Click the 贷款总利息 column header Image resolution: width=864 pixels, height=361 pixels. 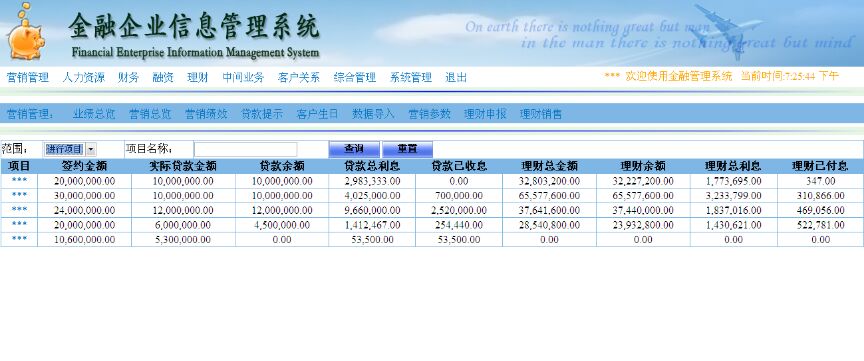tap(372, 166)
